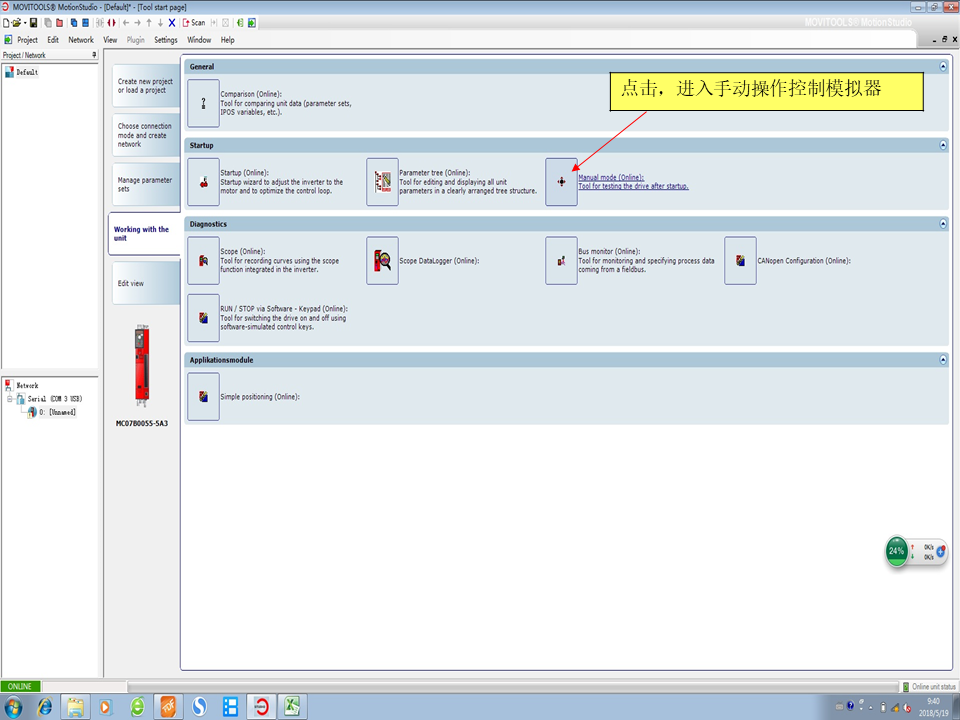Launch the Startup wizard icon
960x720 pixels.
pos(203,182)
